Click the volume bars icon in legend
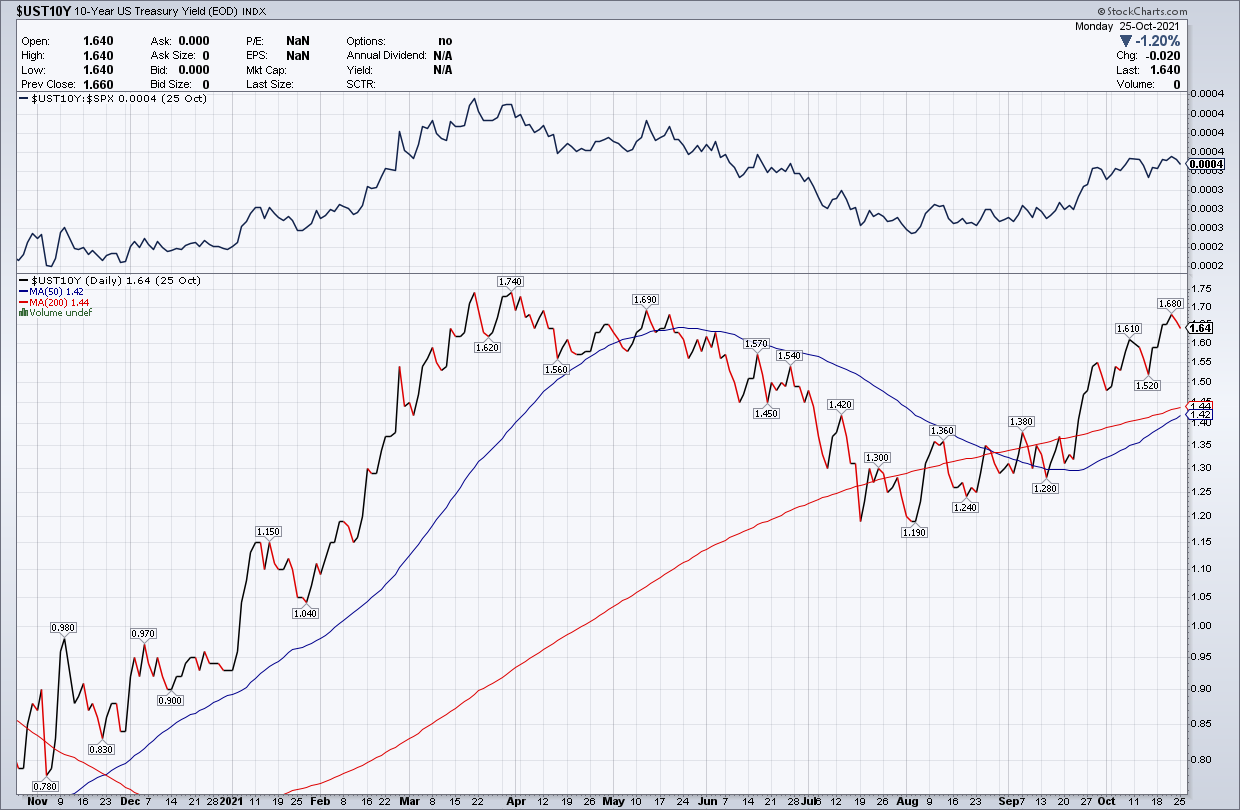The width and height of the screenshot is (1240, 810). click(23, 313)
